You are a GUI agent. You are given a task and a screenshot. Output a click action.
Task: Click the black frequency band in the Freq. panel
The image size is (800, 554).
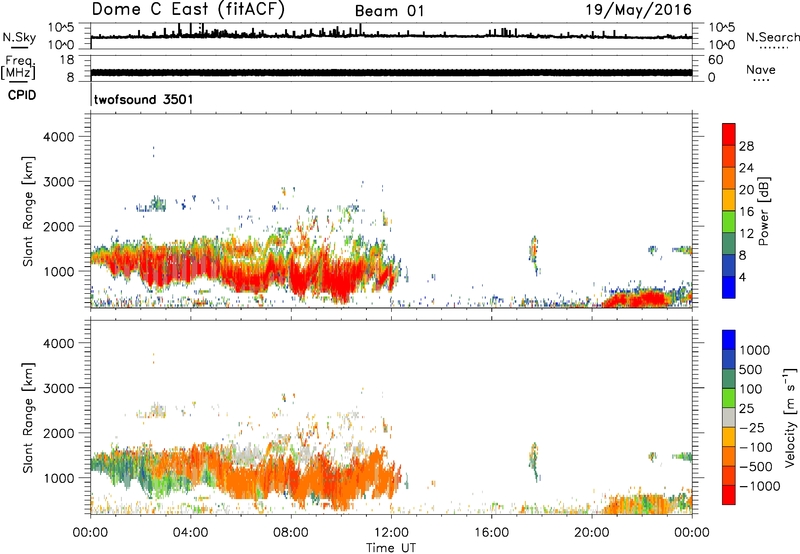pyautogui.click(x=391, y=72)
